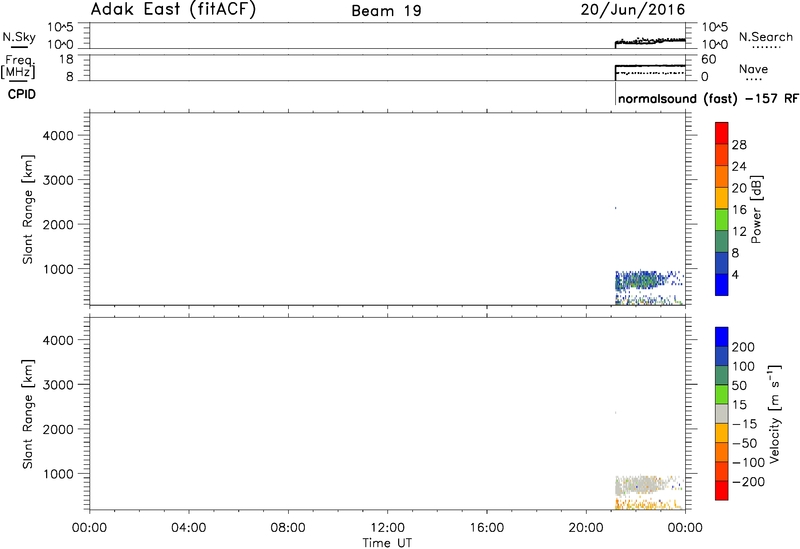
Task: Click the '28' Power colorbar value
Action: 739,145
